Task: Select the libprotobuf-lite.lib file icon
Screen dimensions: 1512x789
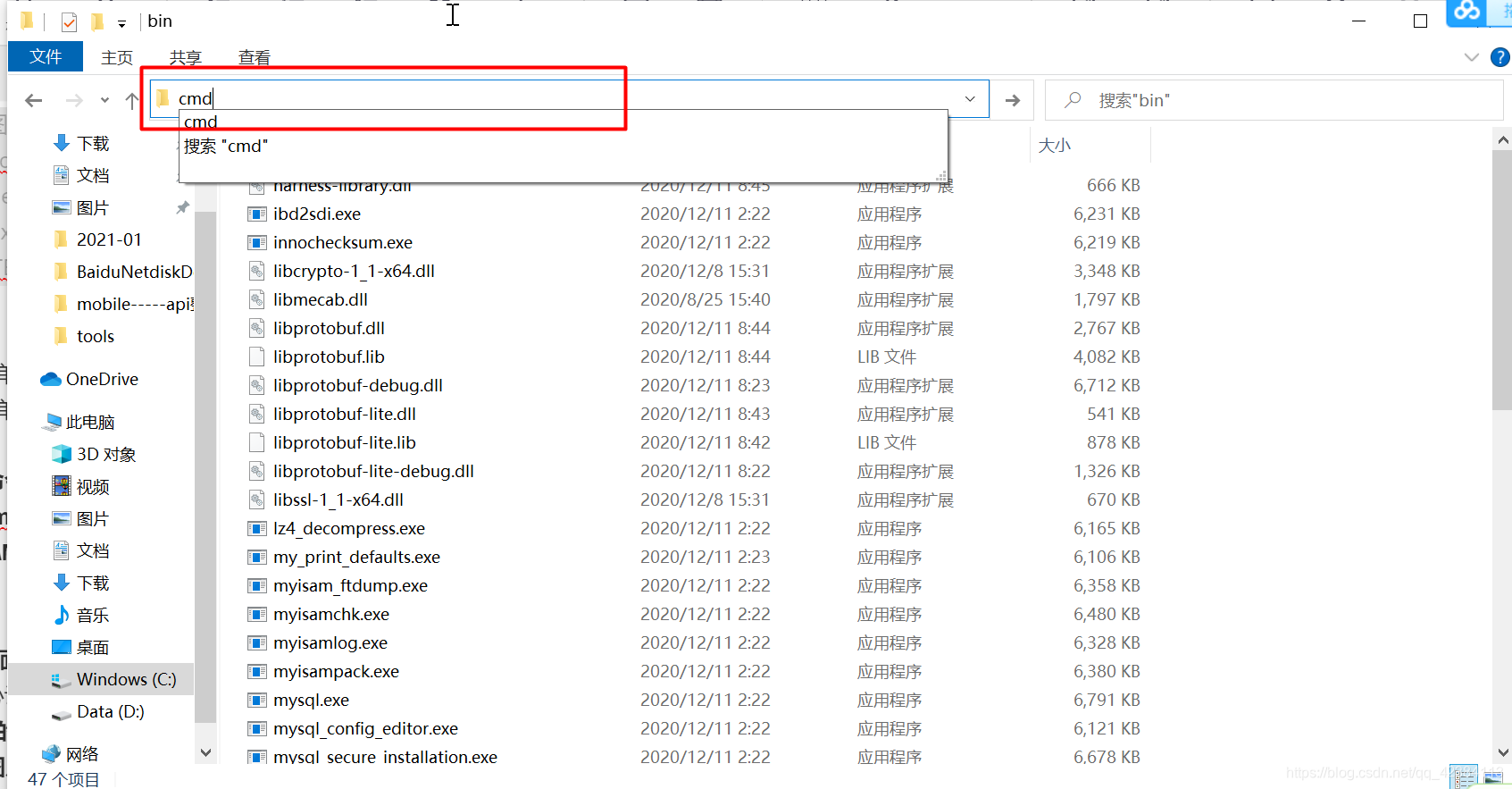Action: point(256,442)
